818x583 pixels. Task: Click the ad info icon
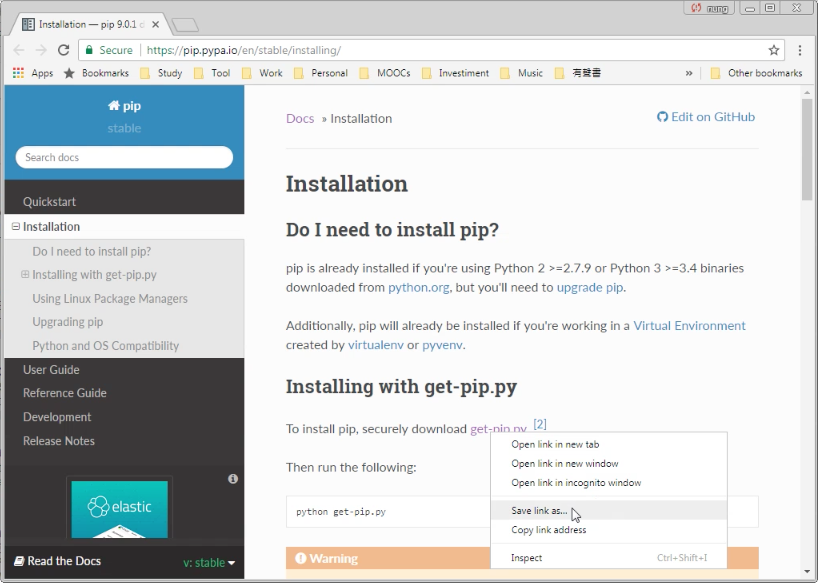pos(233,479)
